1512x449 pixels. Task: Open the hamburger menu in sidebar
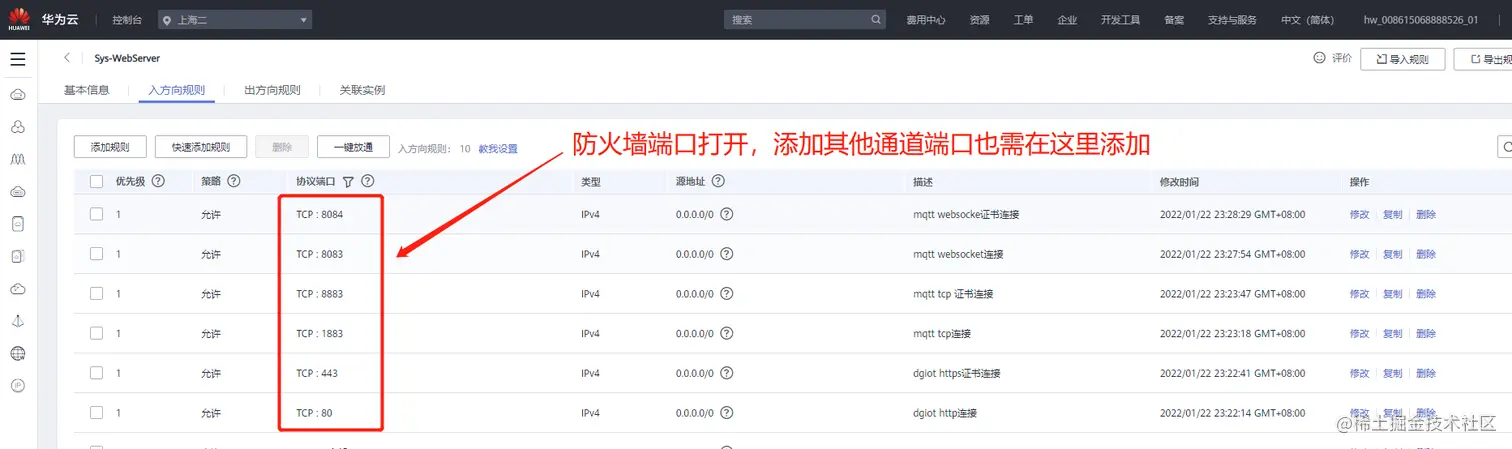point(18,60)
